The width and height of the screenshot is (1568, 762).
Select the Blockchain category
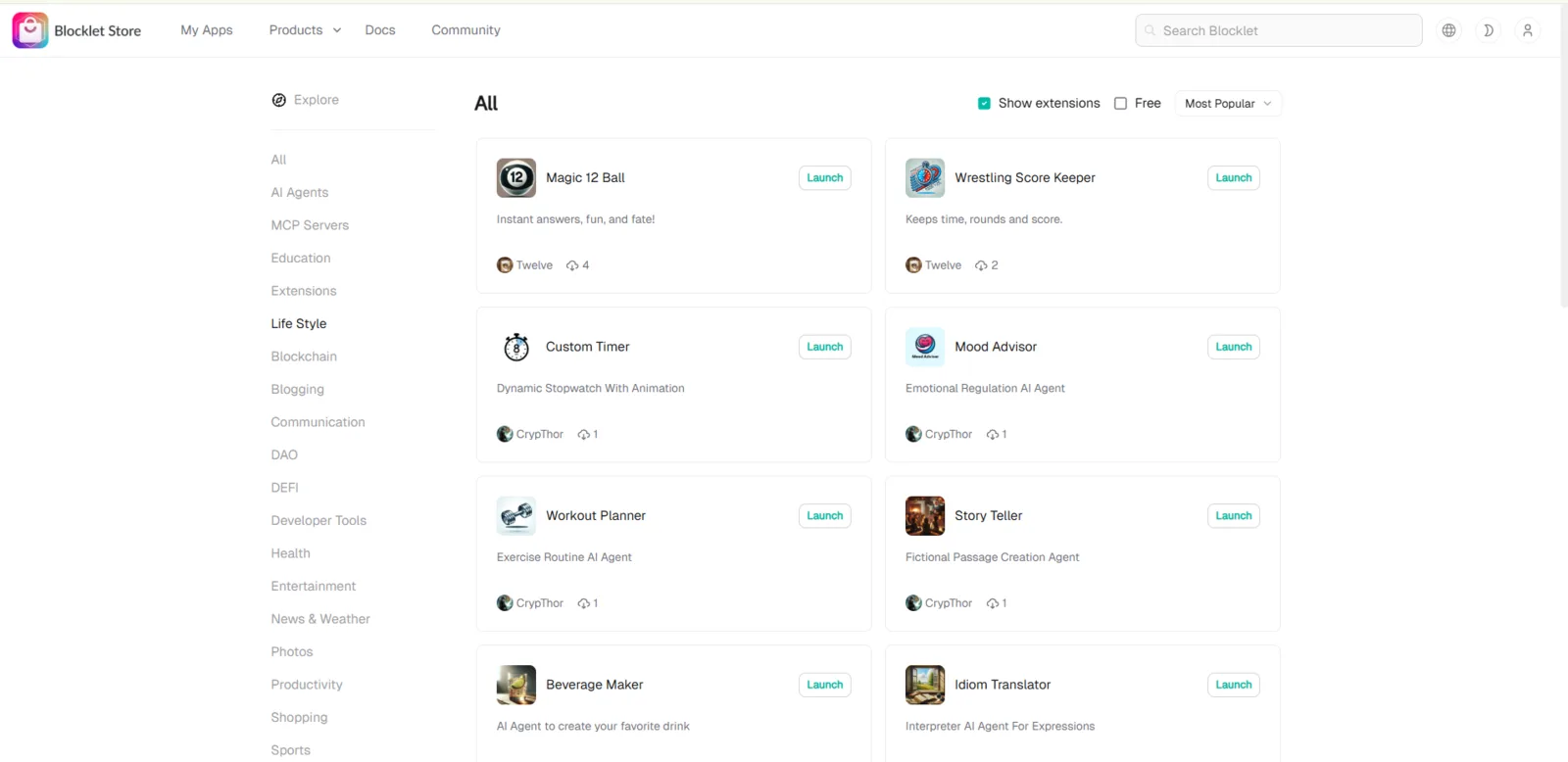[x=304, y=357]
